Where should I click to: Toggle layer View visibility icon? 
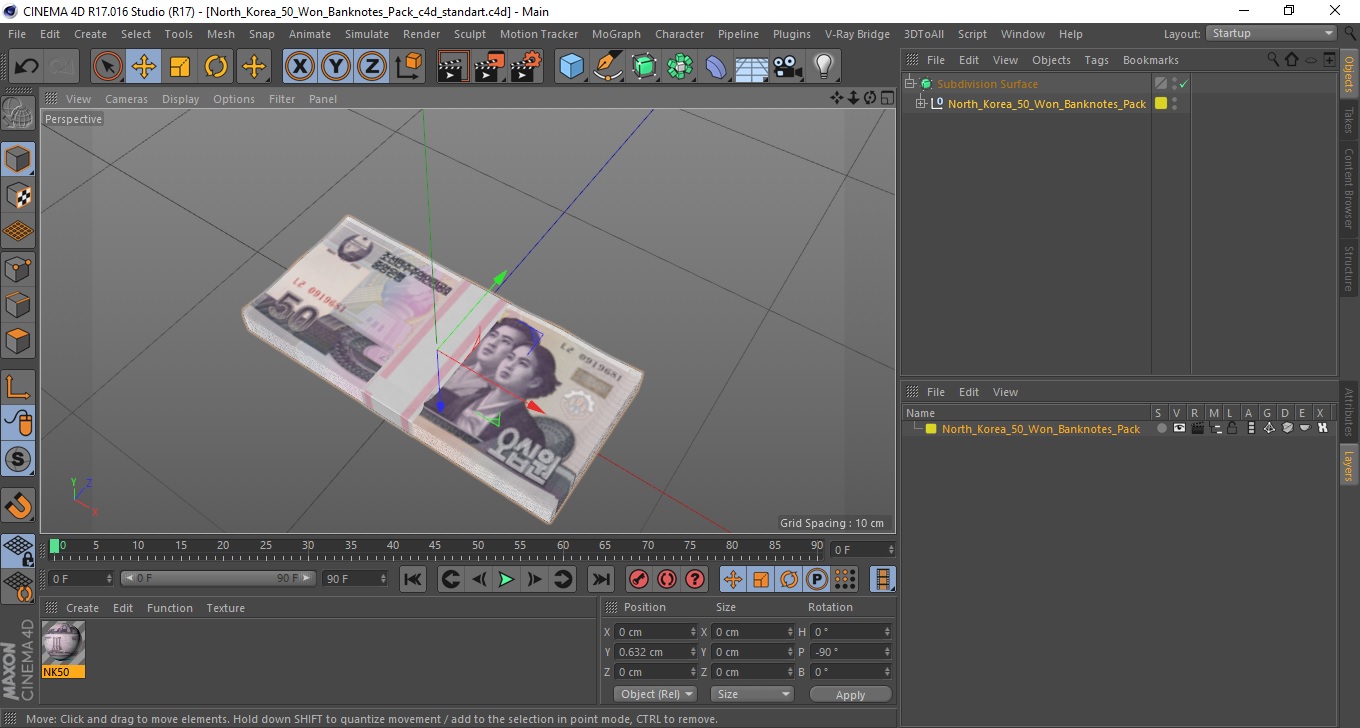point(1179,428)
